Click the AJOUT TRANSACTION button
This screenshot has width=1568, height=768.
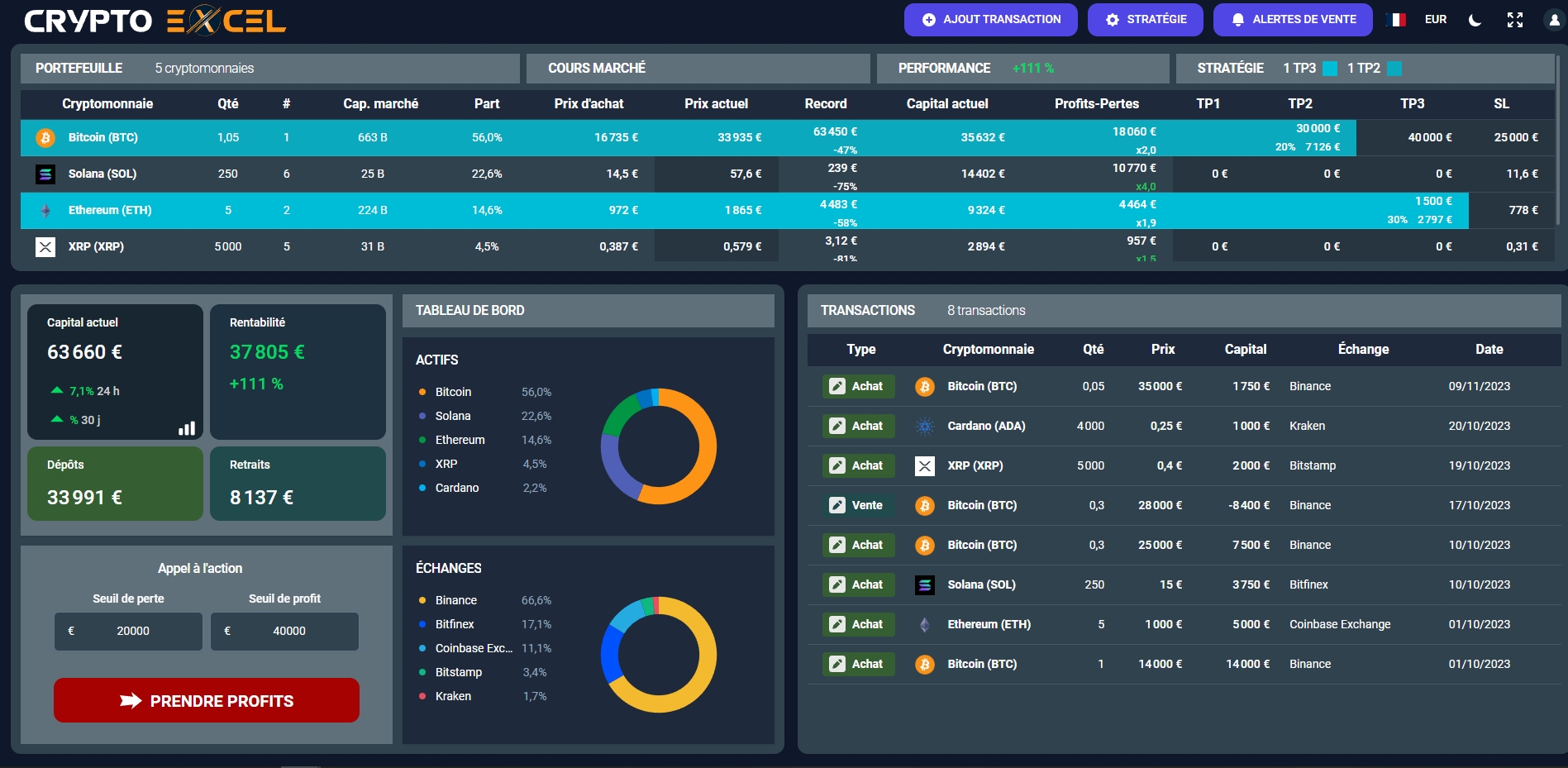tap(990, 20)
